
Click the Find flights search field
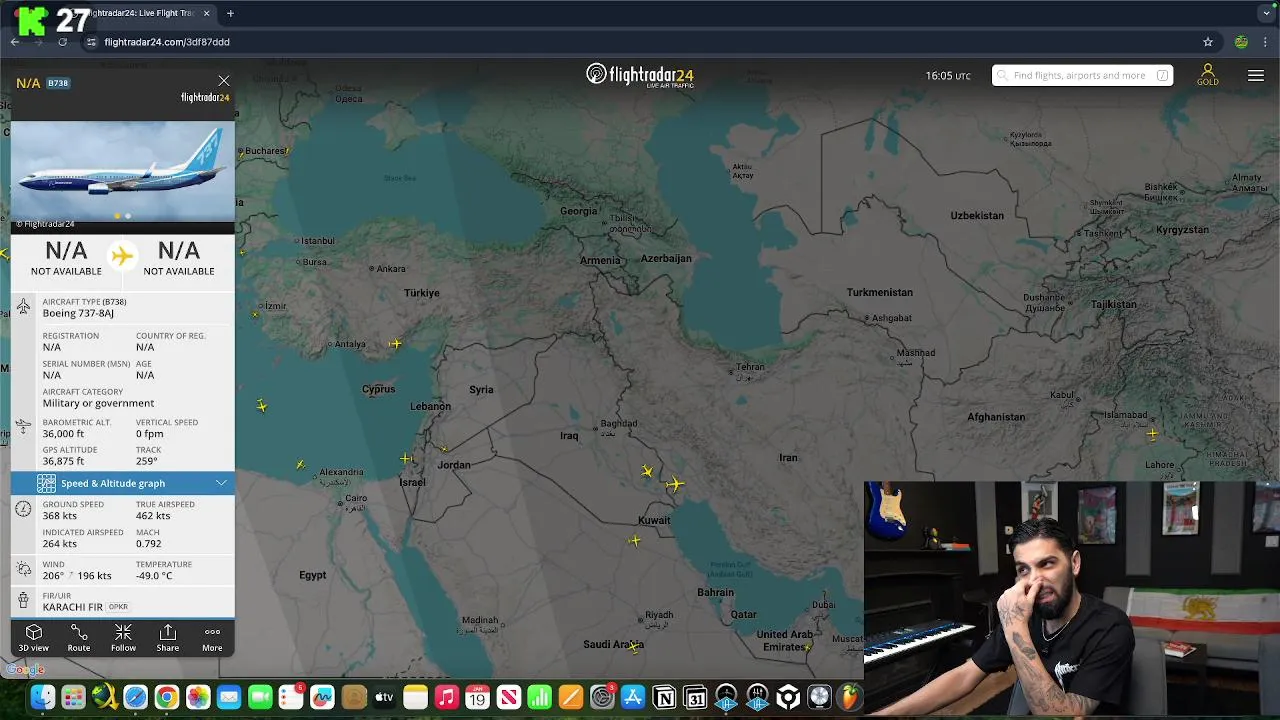[x=1082, y=75]
